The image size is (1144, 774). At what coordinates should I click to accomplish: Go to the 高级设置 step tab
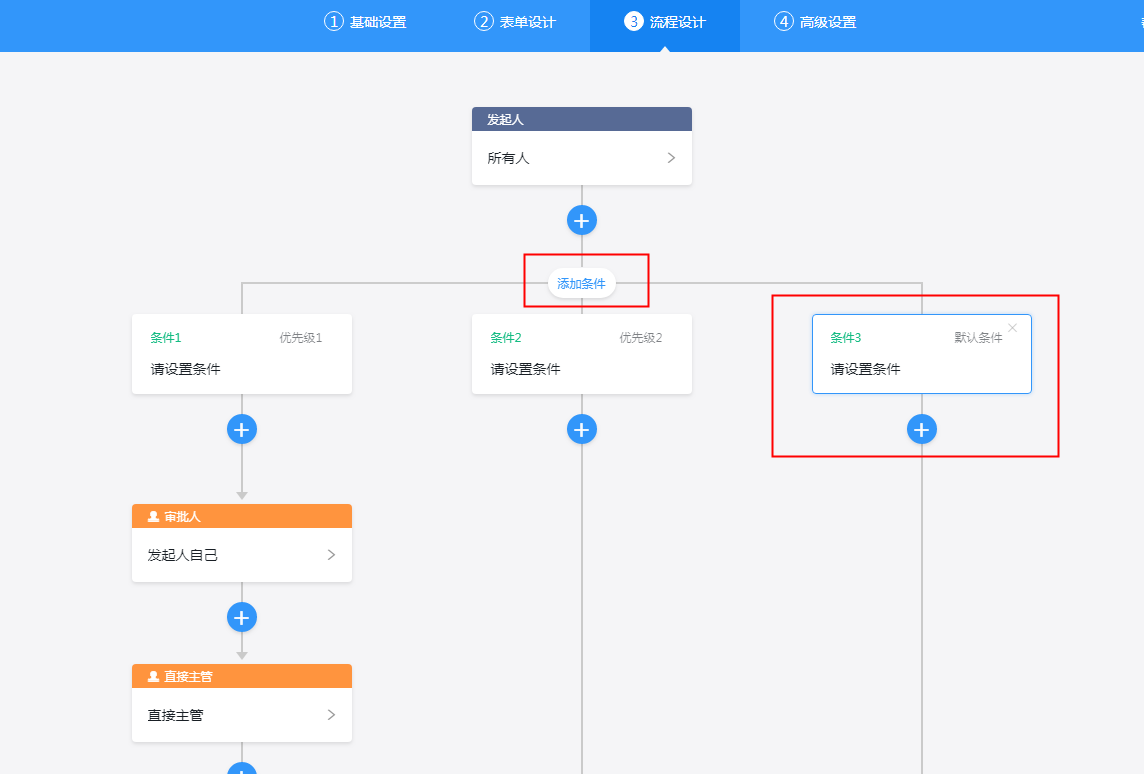click(x=815, y=22)
